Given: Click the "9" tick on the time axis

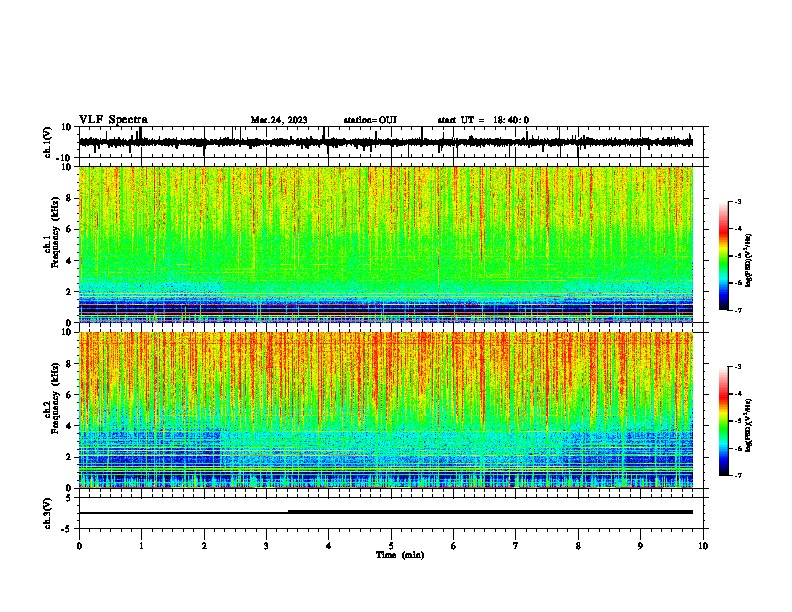Looking at the screenshot, I should [640, 546].
